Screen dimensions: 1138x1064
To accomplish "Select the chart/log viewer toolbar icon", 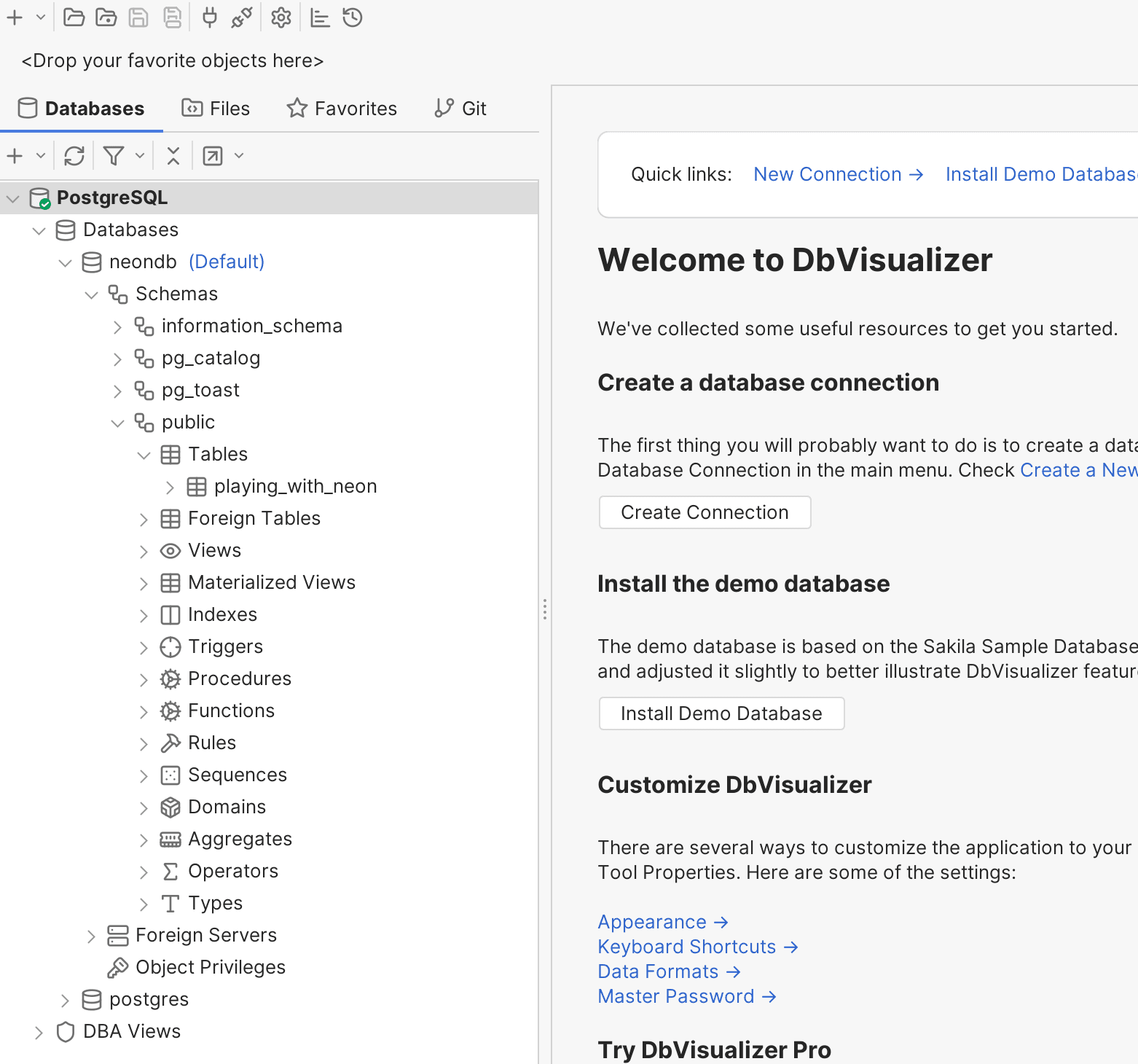I will [x=319, y=17].
